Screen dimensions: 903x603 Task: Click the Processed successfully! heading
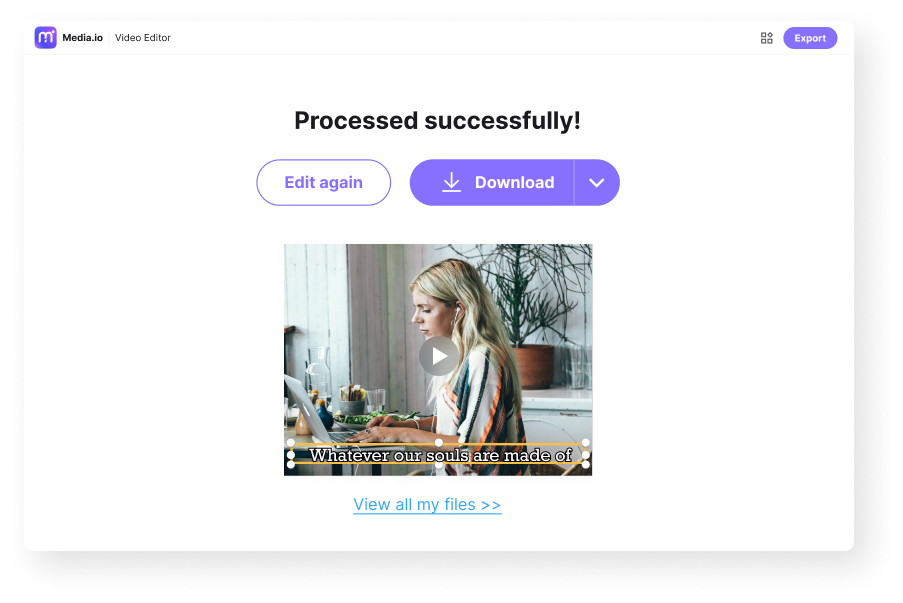438,121
